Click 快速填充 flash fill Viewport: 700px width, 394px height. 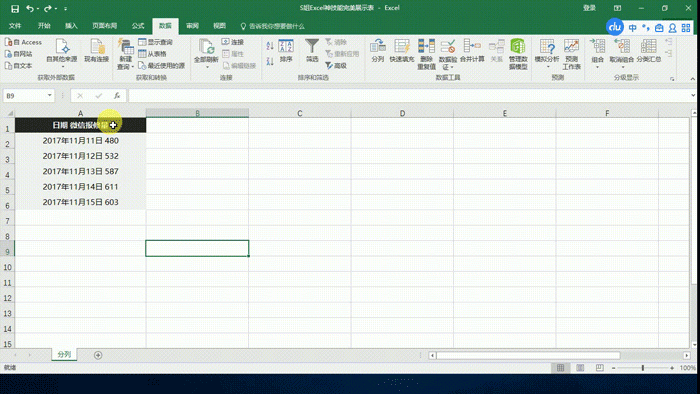pos(402,50)
